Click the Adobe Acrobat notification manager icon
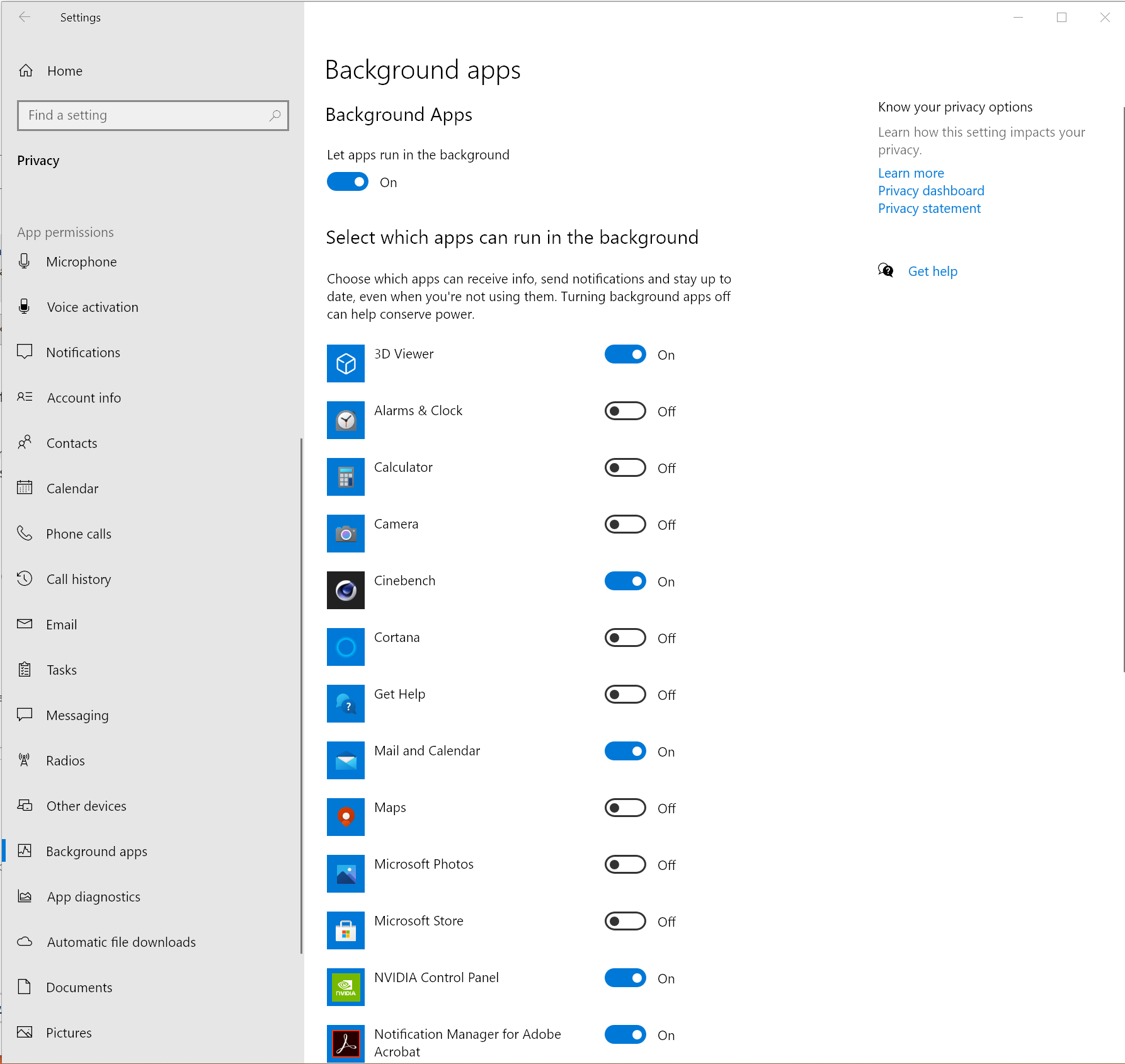The height and width of the screenshot is (1064, 1125). click(346, 1044)
